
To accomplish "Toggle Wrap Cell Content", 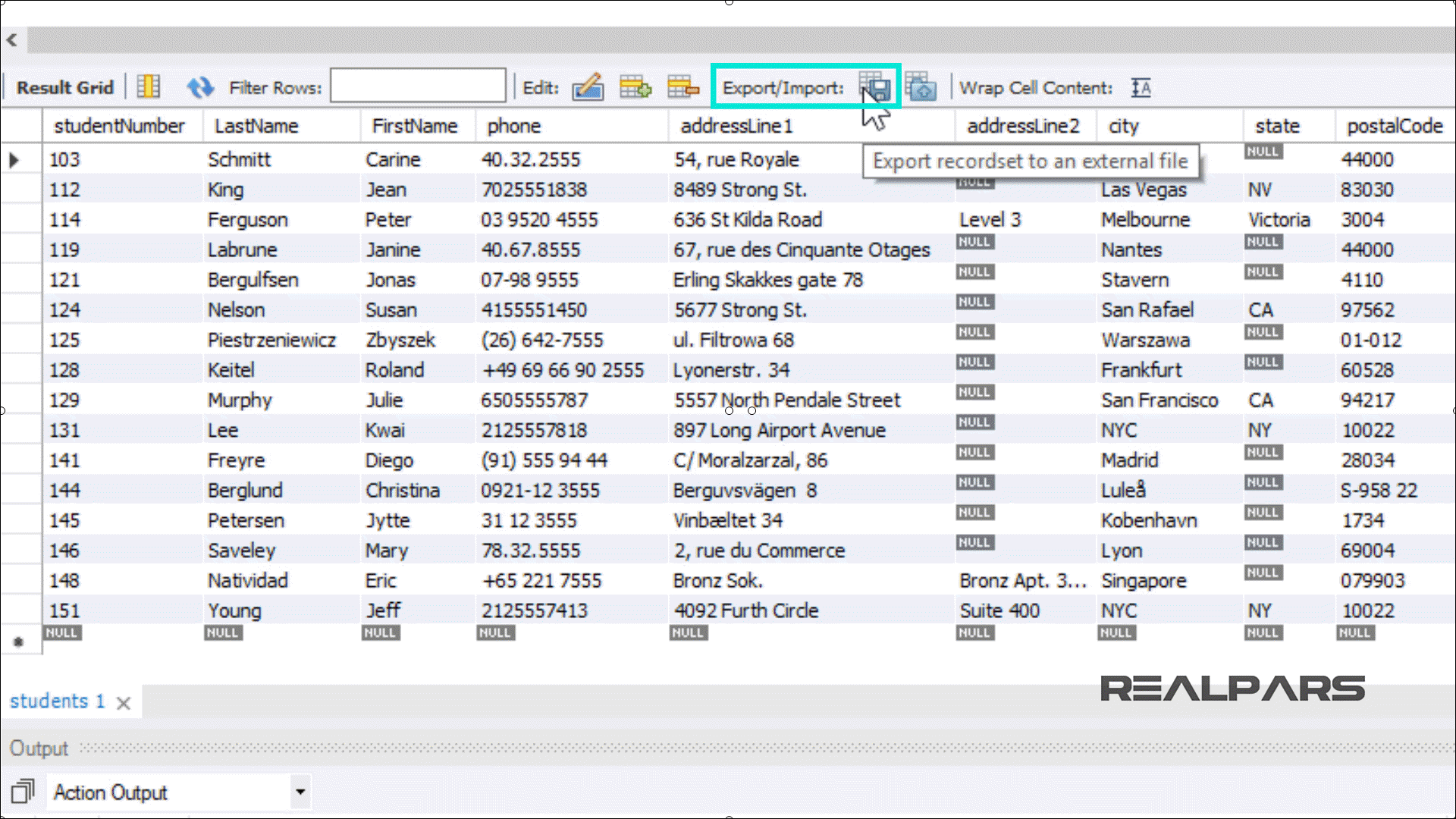I will coord(1141,88).
